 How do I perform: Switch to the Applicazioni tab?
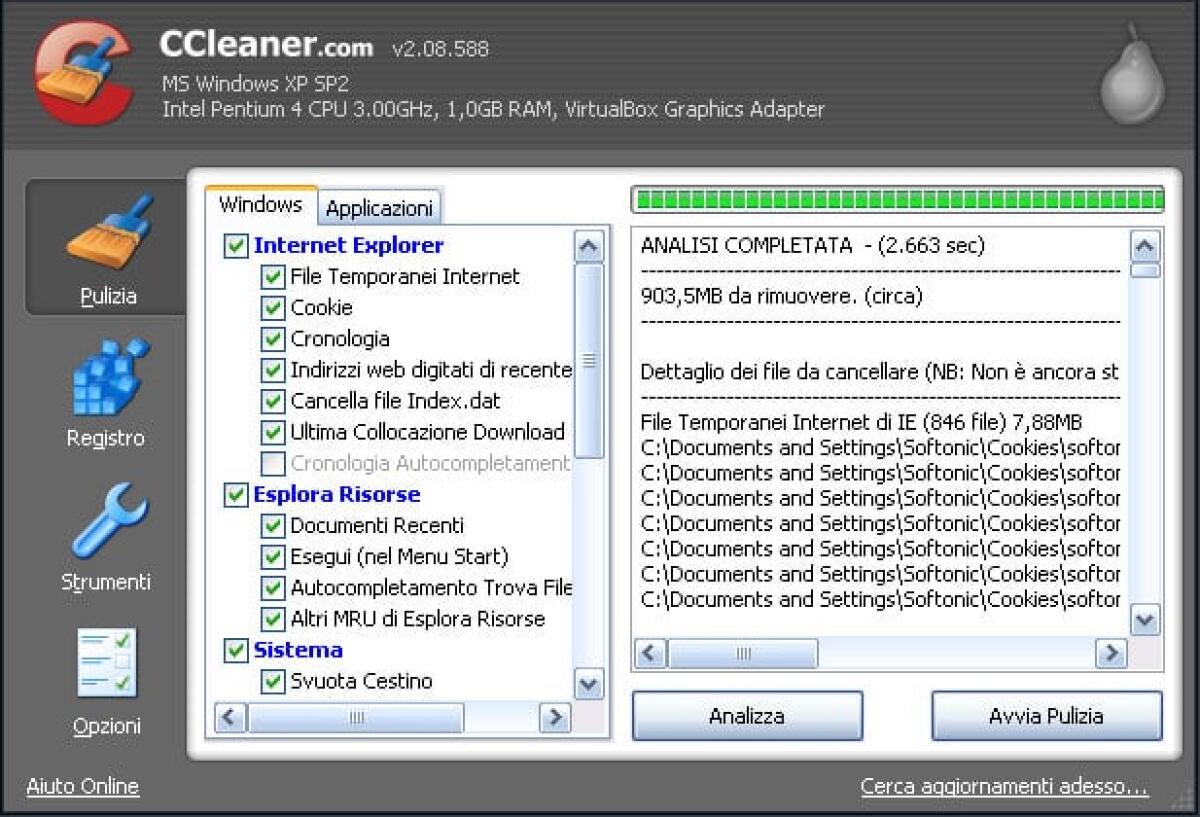380,207
